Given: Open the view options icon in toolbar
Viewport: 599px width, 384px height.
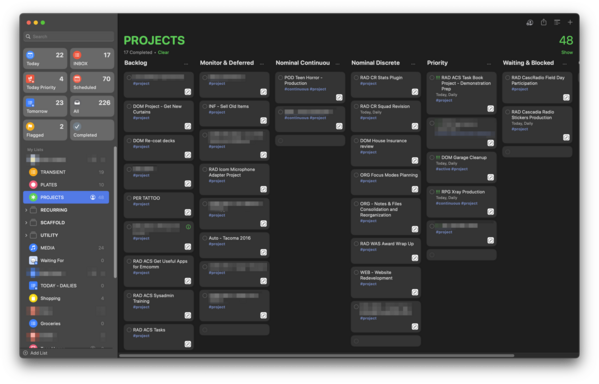Looking at the screenshot, I should click(557, 23).
